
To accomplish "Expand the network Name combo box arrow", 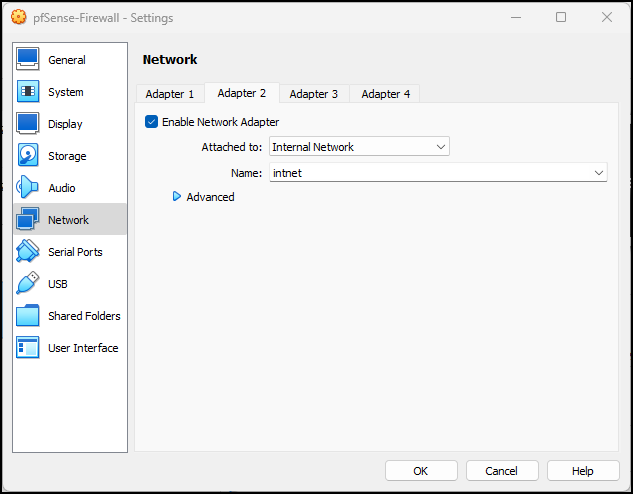I will pos(599,173).
